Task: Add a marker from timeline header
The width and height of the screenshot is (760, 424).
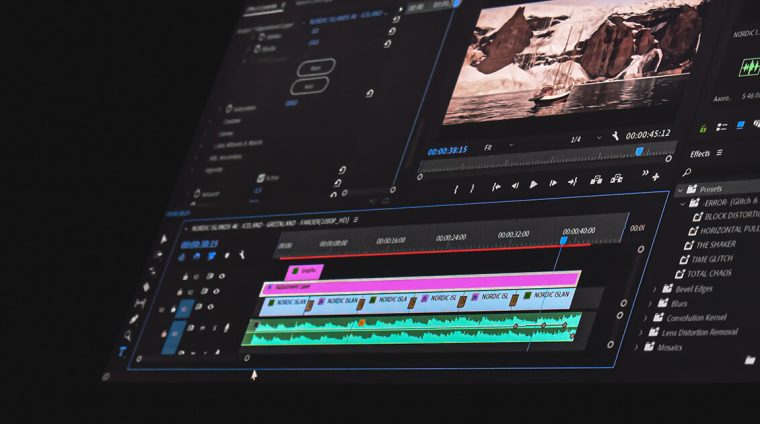Action: tap(227, 255)
